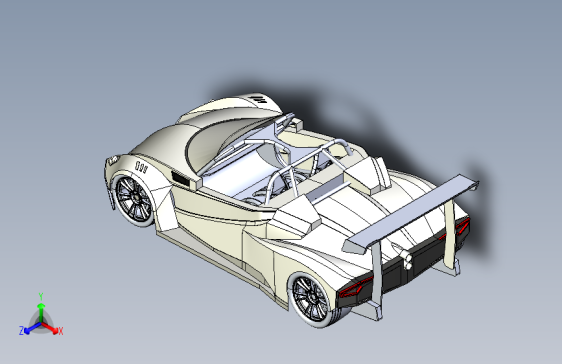Click the blue Z axis of orientation triad
The width and height of the screenshot is (562, 364).
(x=30, y=329)
